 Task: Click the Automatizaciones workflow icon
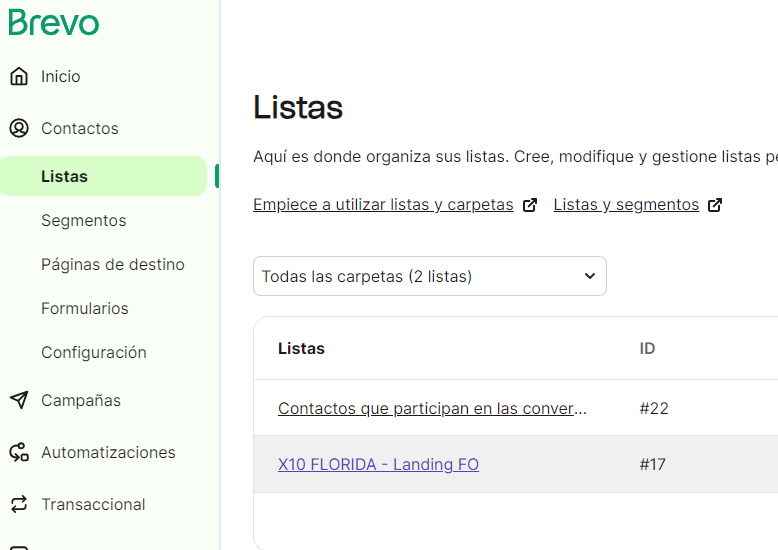[x=19, y=452]
